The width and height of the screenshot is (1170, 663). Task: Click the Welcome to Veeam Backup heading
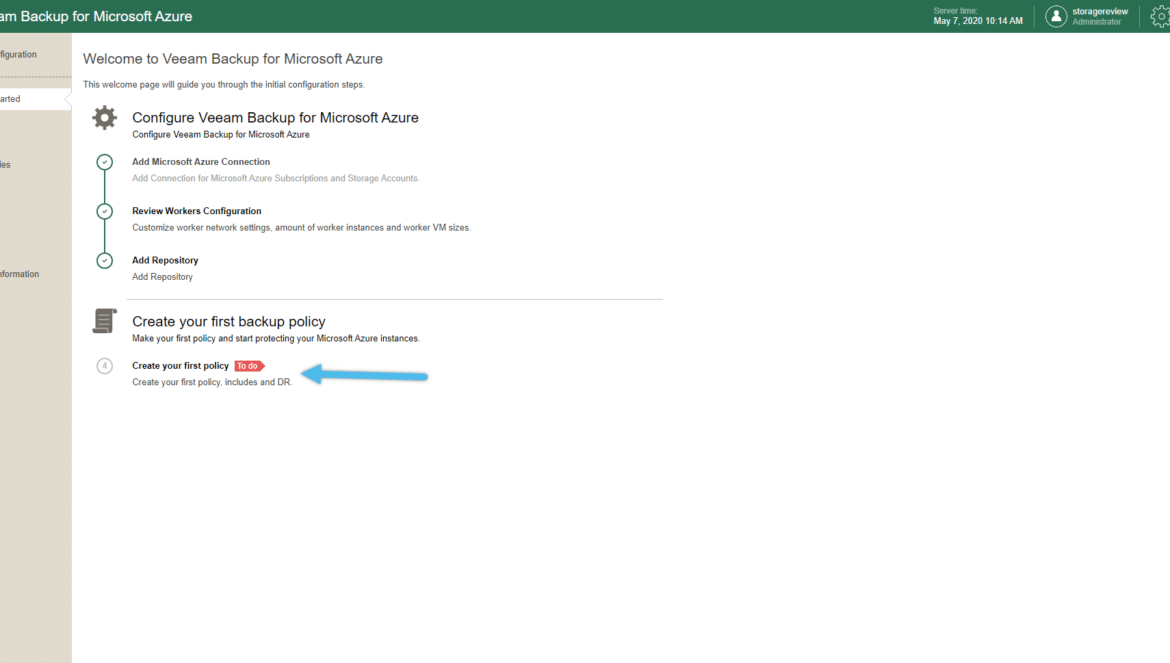[233, 59]
